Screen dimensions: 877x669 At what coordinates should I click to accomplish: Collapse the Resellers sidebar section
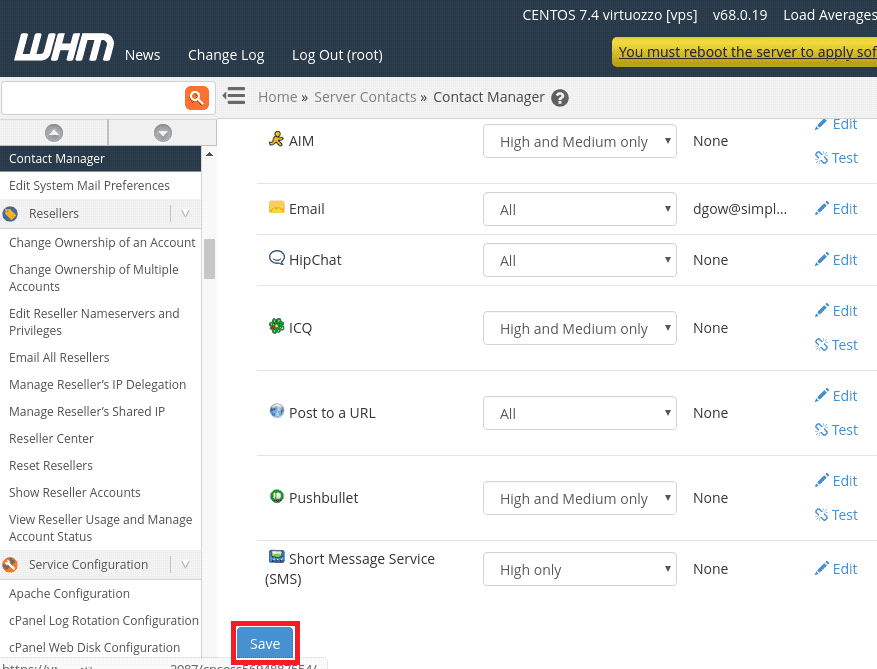pyautogui.click(x=185, y=213)
